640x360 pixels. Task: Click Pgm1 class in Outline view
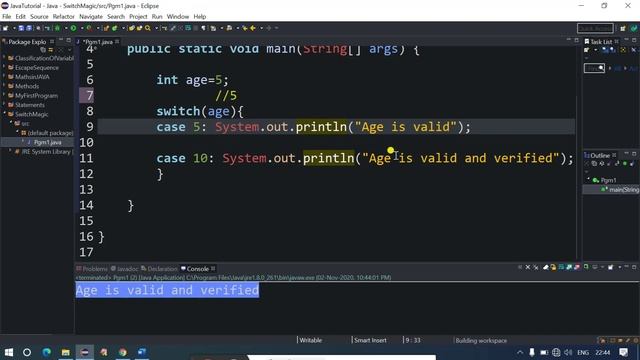point(605,180)
